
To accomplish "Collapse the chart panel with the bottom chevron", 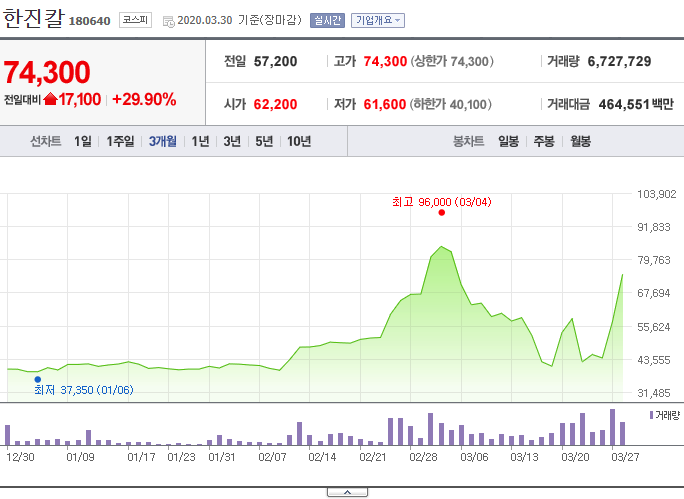I will 347,492.
